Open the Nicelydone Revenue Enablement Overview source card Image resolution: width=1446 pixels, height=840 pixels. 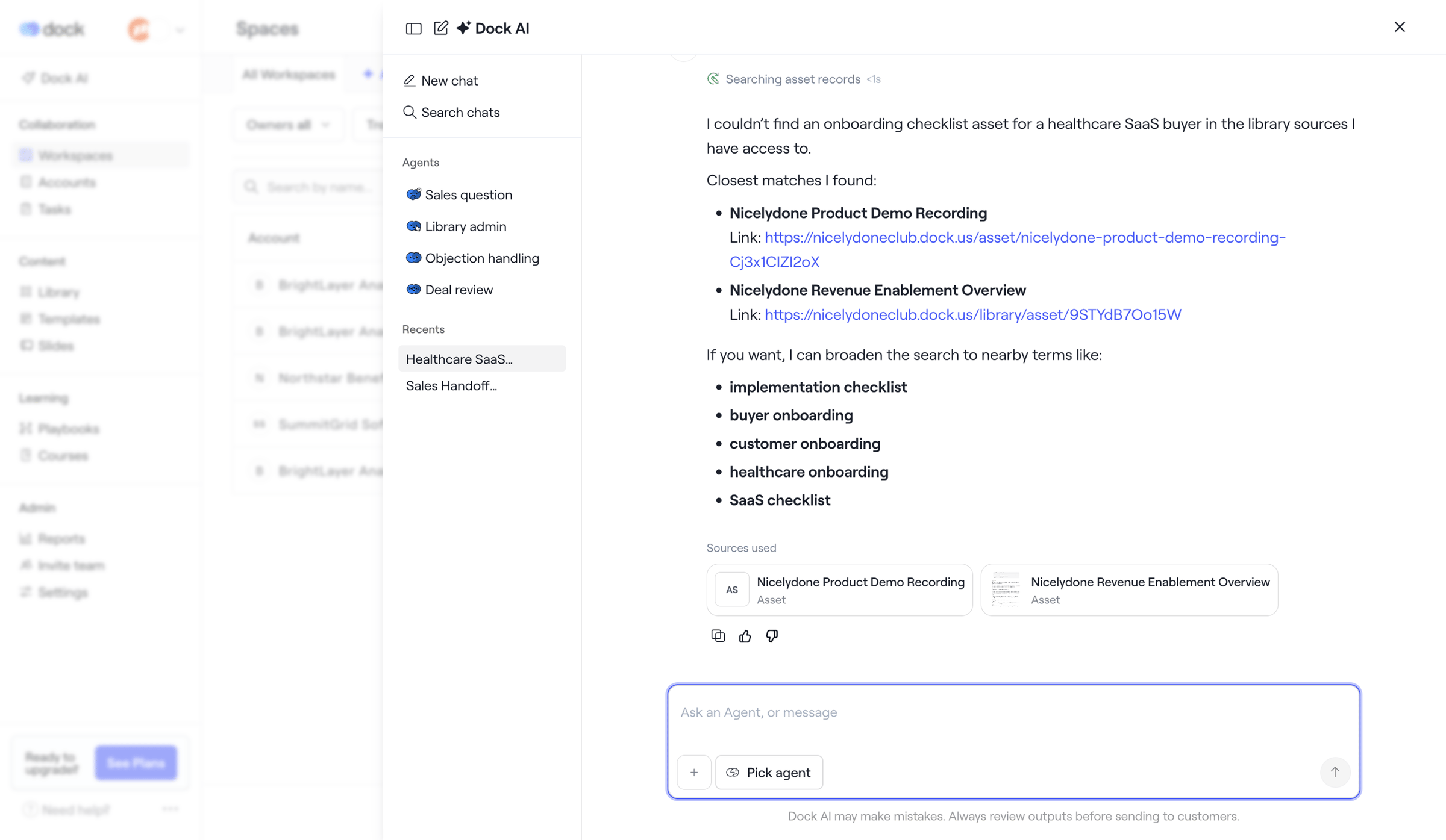(x=1129, y=590)
